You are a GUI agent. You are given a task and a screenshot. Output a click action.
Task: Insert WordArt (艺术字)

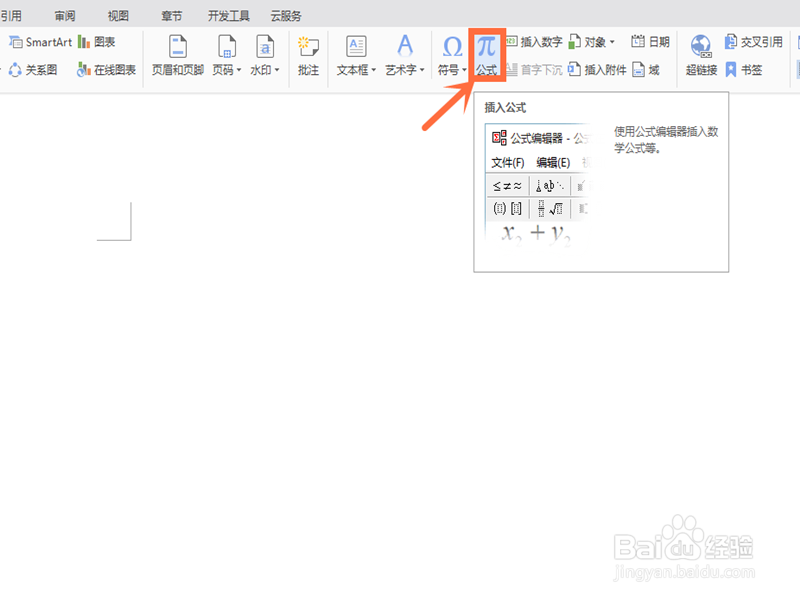[x=405, y=55]
